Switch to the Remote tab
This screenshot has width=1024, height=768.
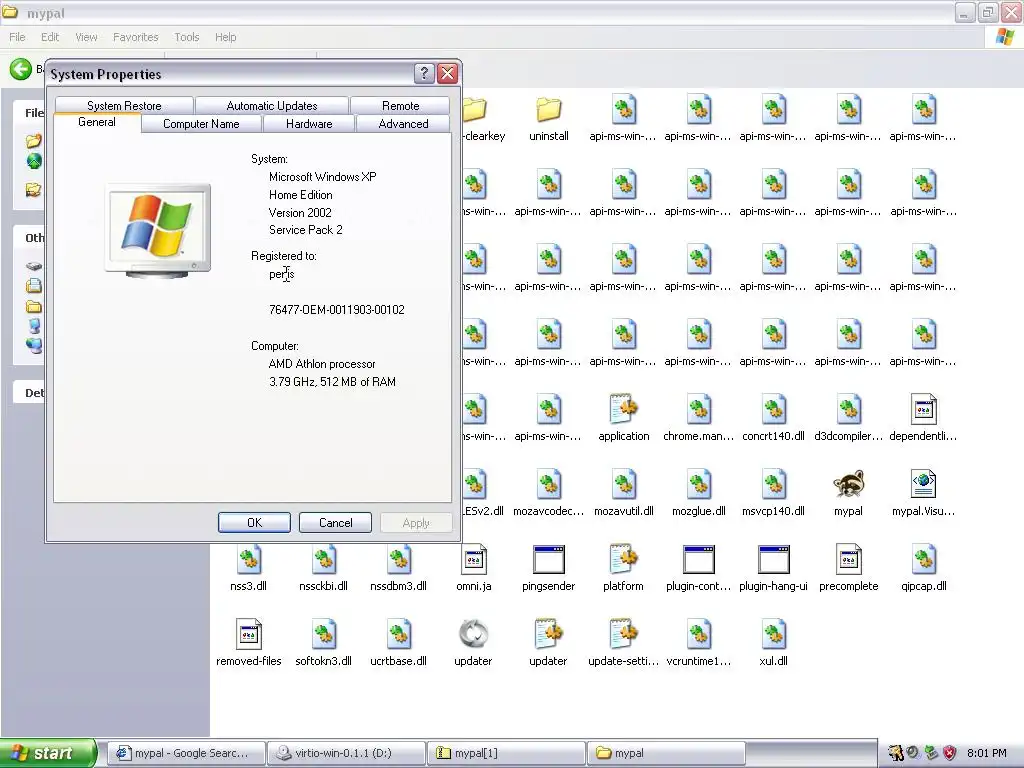(x=400, y=105)
